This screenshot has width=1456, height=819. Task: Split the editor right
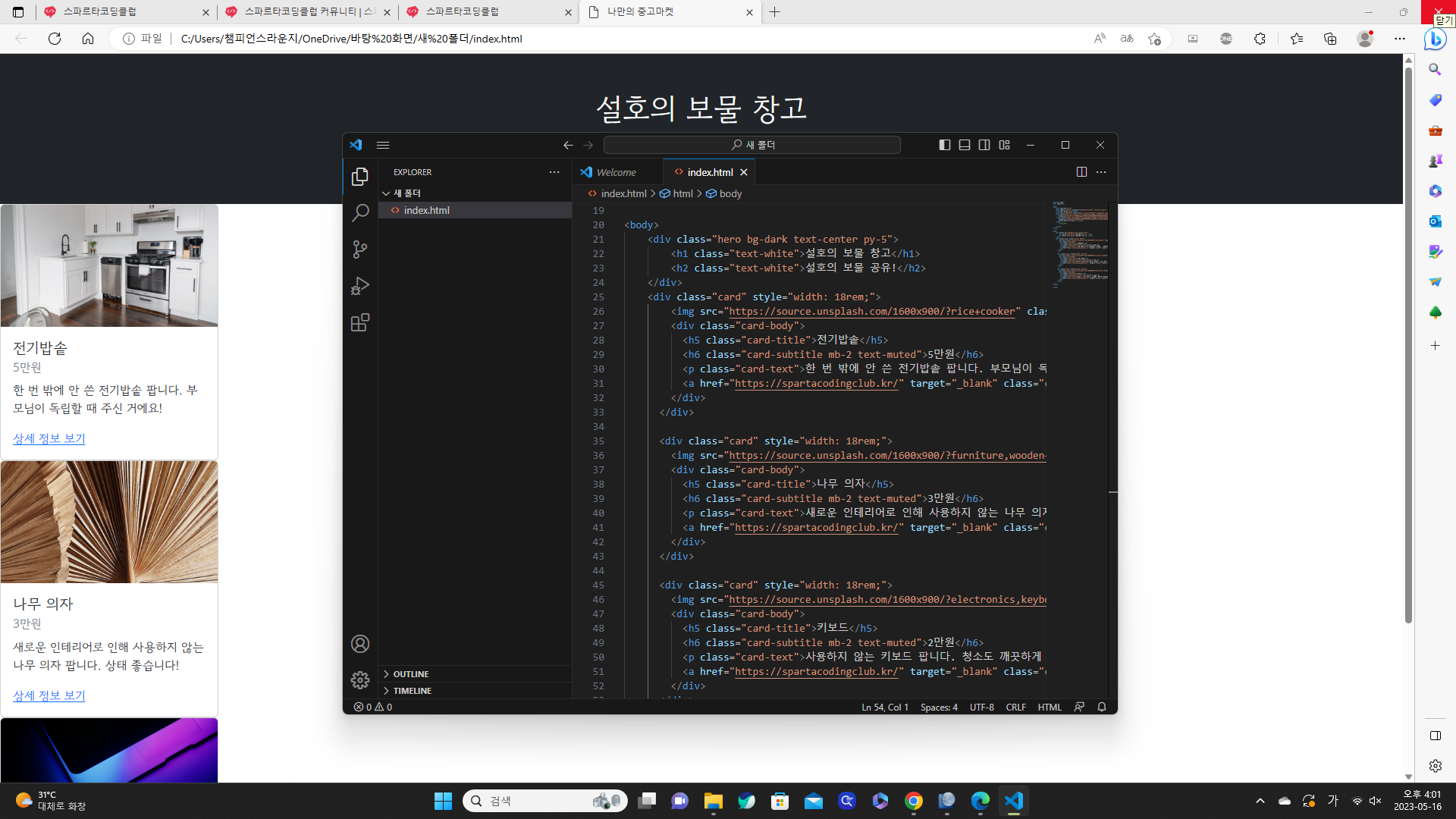tap(1081, 172)
